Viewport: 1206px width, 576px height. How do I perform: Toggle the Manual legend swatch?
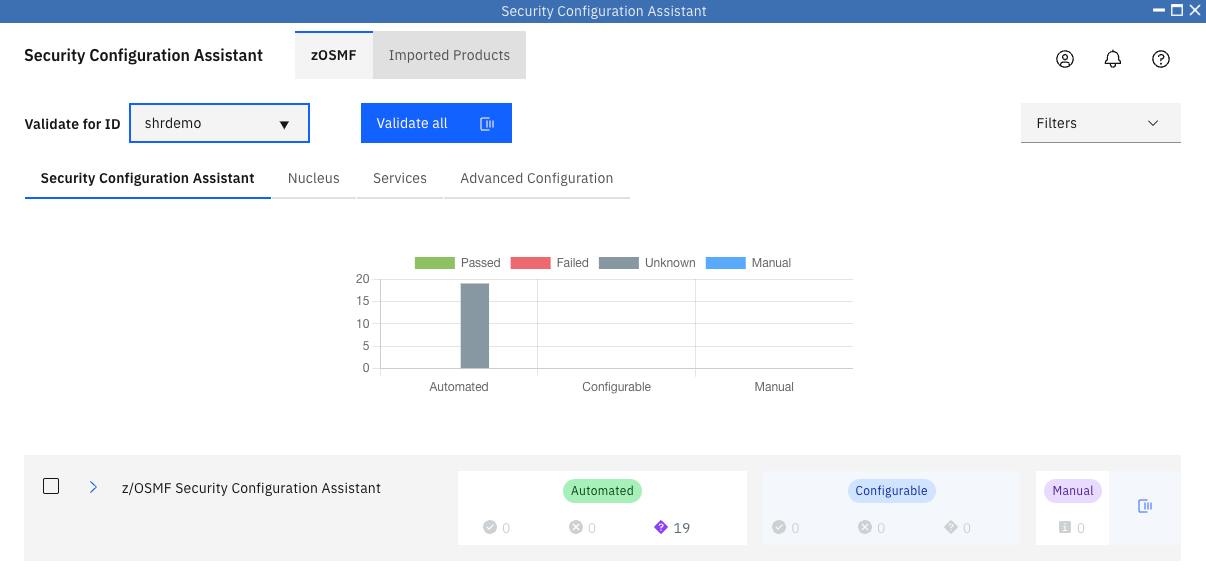coord(726,263)
